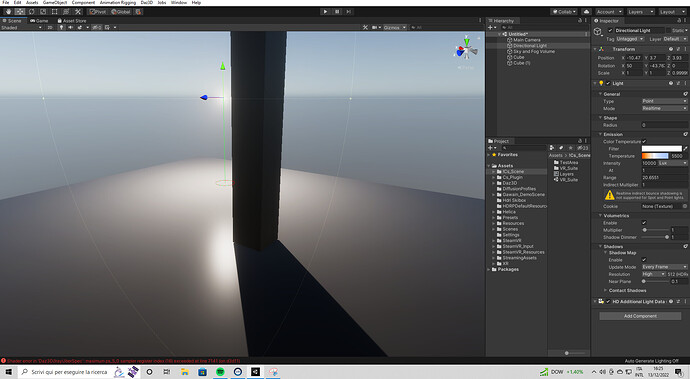Screen dimensions: 690x379
Task: Open the Tag dropdown set to Untagged
Action: point(630,39)
